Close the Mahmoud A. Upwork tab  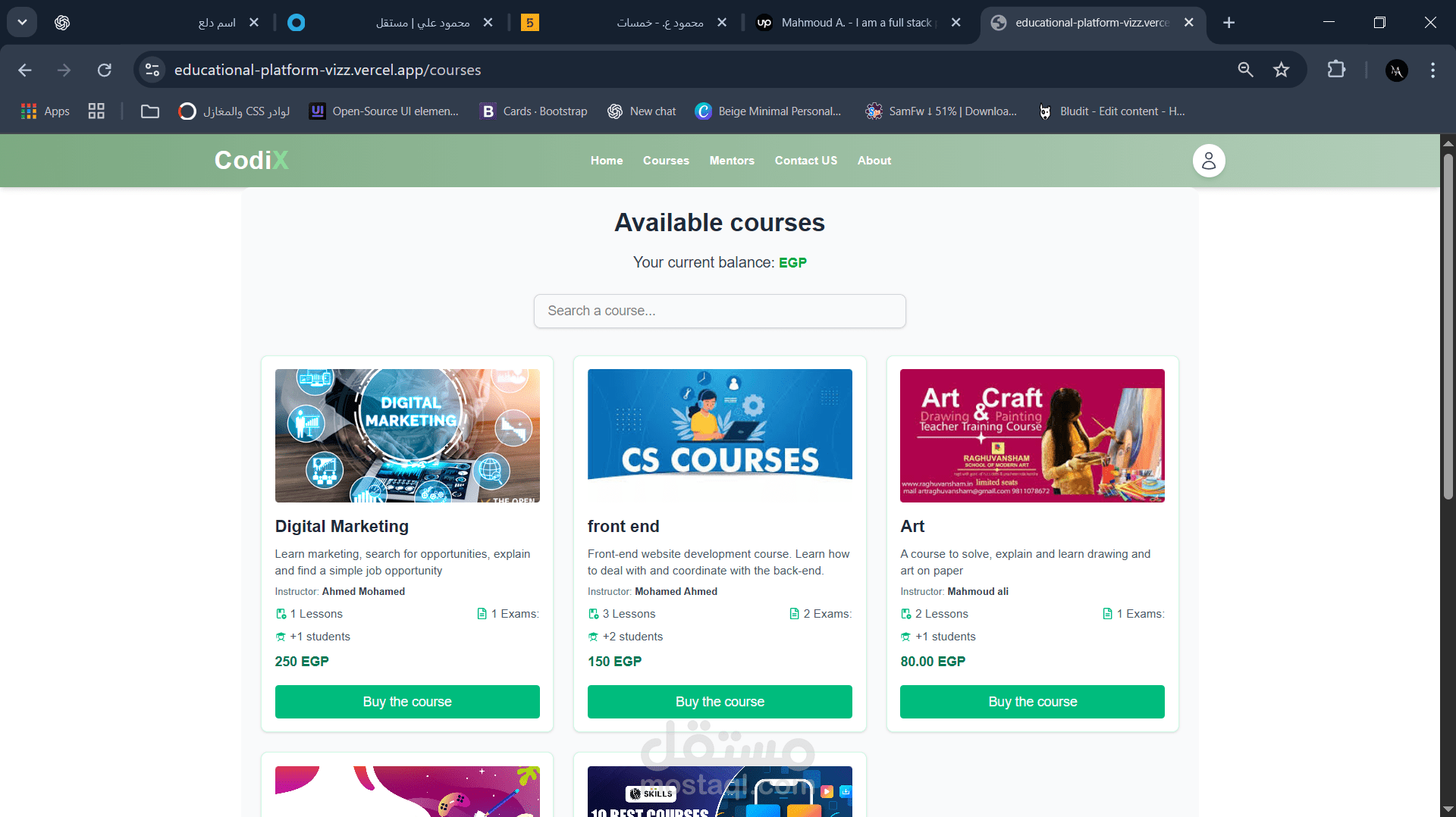click(956, 23)
